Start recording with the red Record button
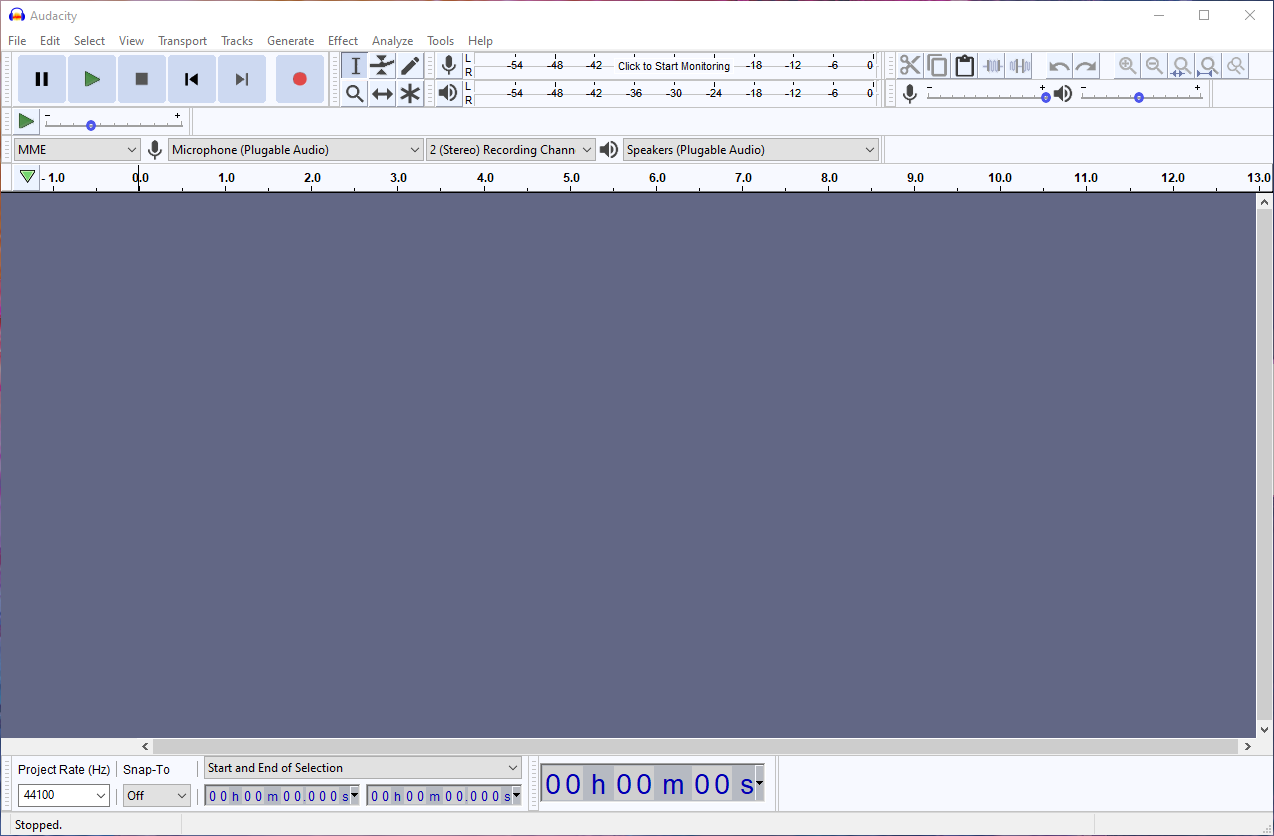This screenshot has height=836, width=1274. tap(299, 79)
